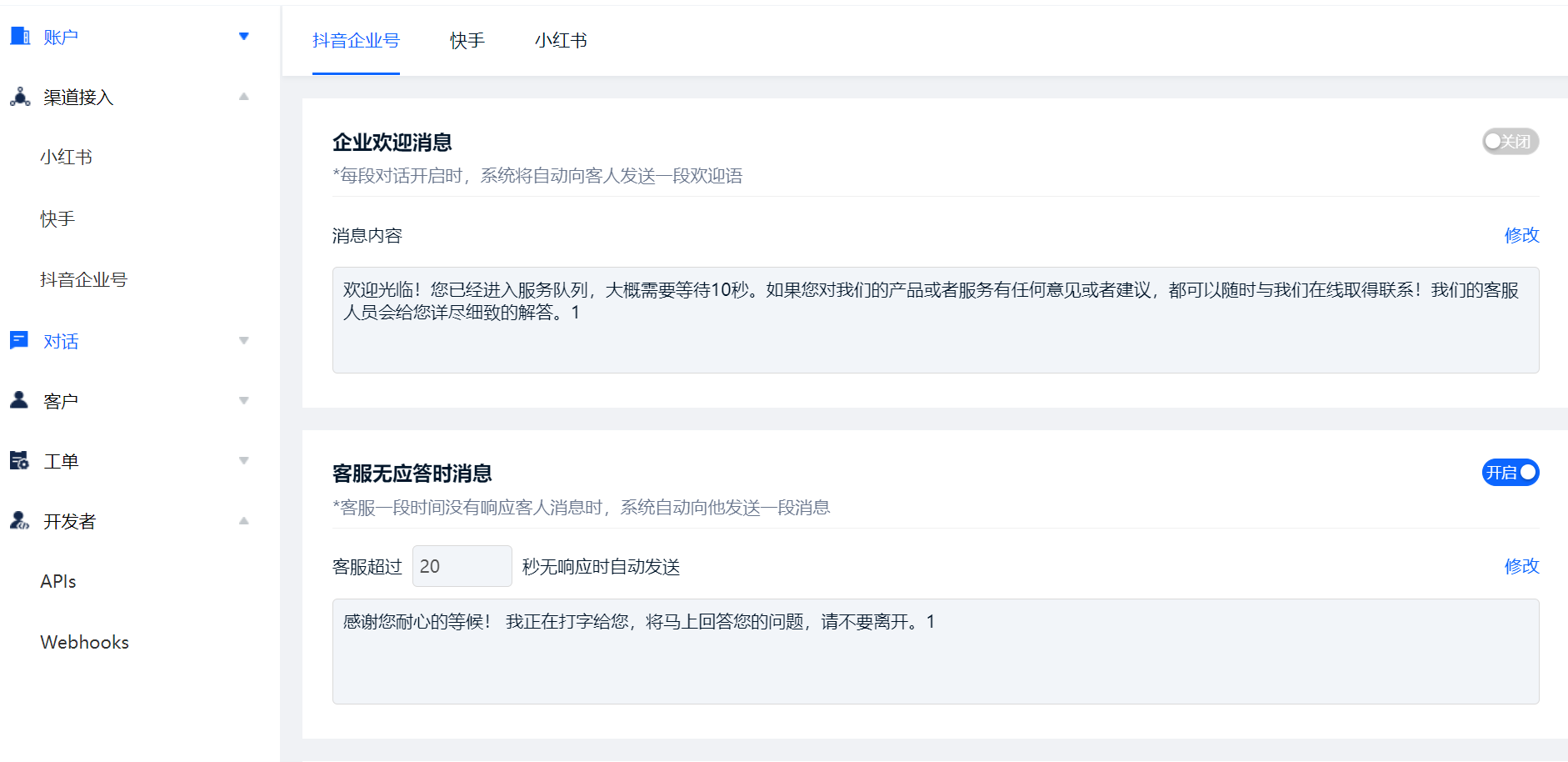Switch to the 快手 tab
The image size is (1568, 762).
click(467, 40)
